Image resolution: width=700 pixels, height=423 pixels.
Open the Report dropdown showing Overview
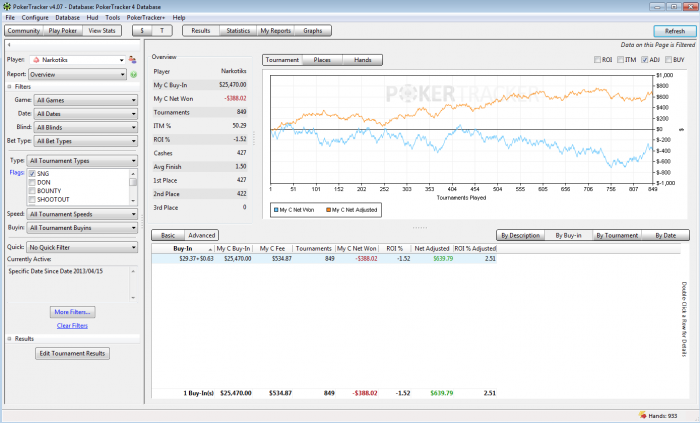[78, 75]
